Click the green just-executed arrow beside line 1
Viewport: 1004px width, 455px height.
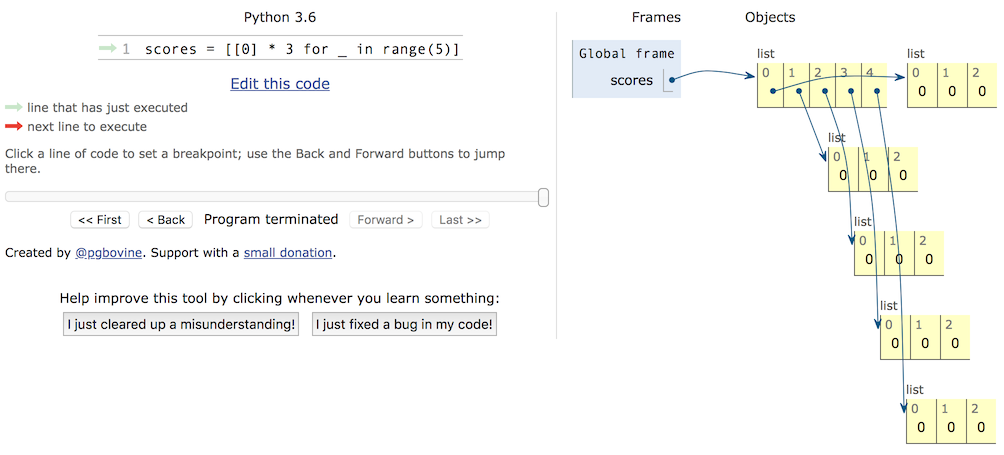[x=108, y=49]
